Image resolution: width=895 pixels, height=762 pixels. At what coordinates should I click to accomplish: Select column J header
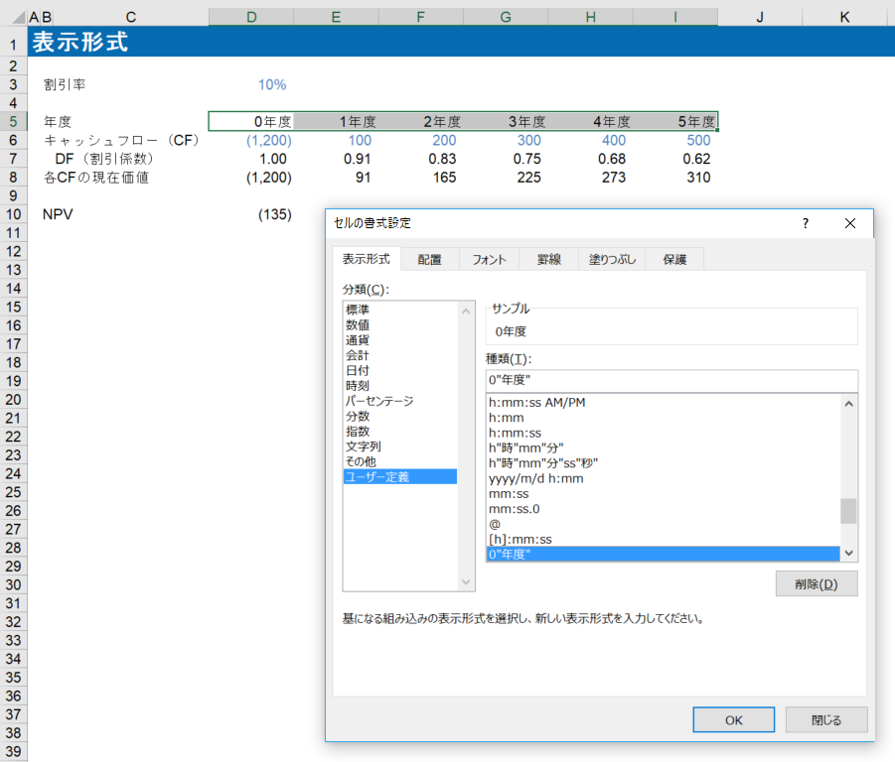pos(760,17)
